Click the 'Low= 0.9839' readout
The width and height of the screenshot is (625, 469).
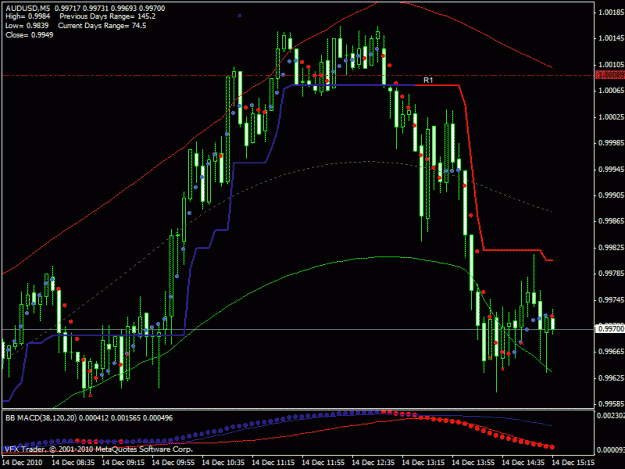[x=27, y=26]
